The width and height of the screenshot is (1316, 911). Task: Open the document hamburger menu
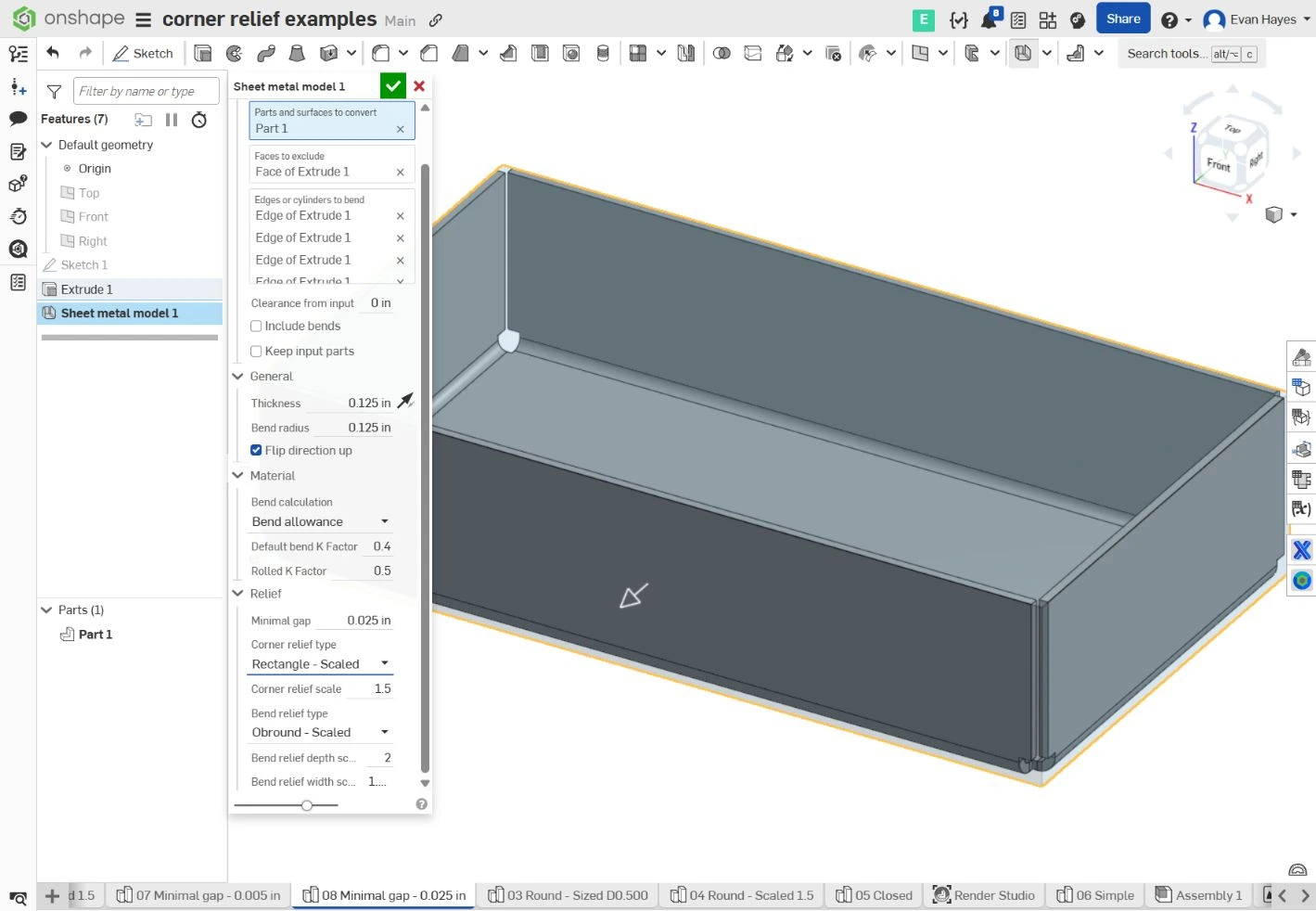click(x=143, y=19)
